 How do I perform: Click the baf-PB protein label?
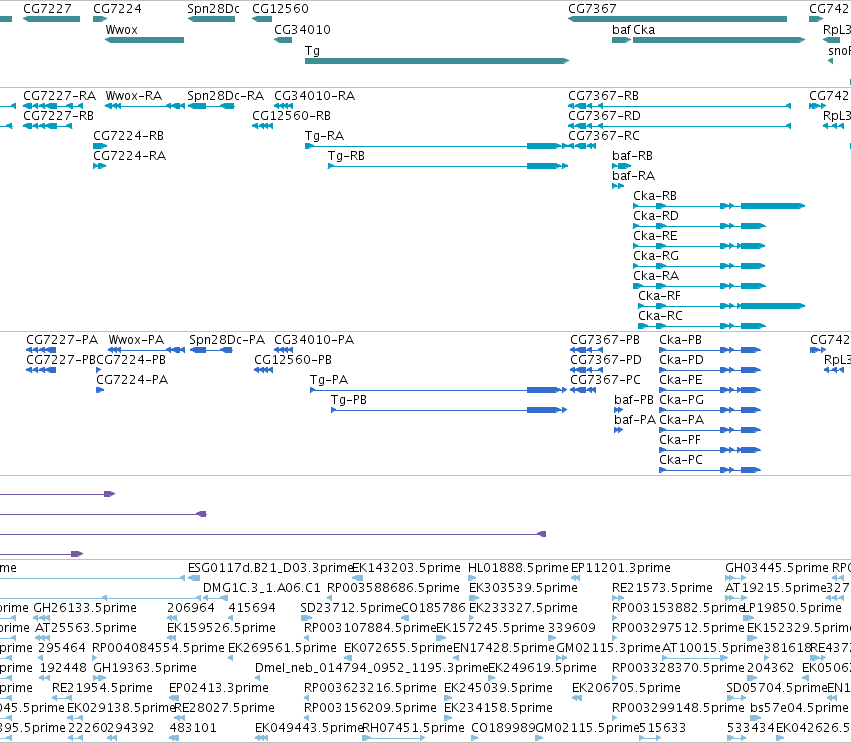[x=634, y=400]
